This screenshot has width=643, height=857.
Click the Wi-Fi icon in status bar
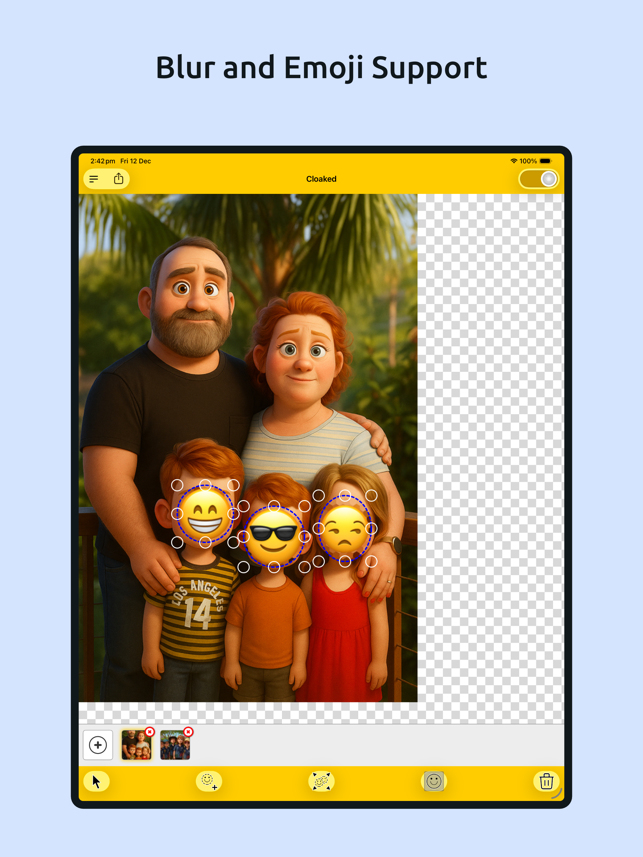point(514,161)
